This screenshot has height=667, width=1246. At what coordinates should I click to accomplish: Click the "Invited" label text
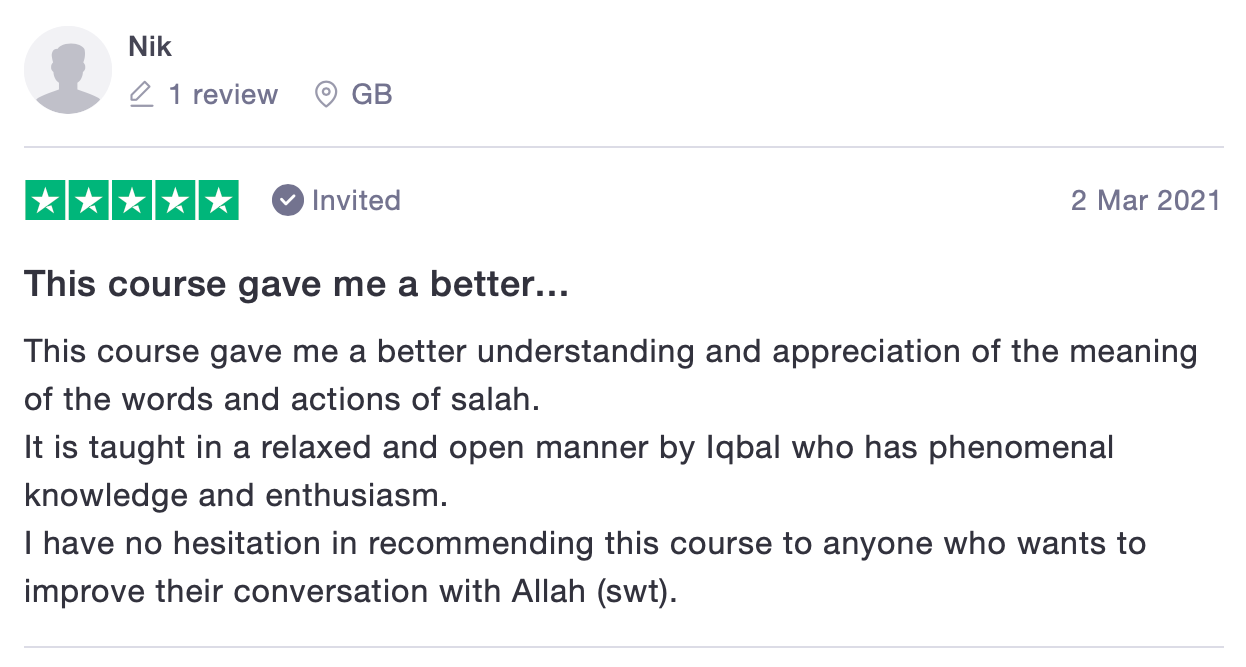pos(356,201)
